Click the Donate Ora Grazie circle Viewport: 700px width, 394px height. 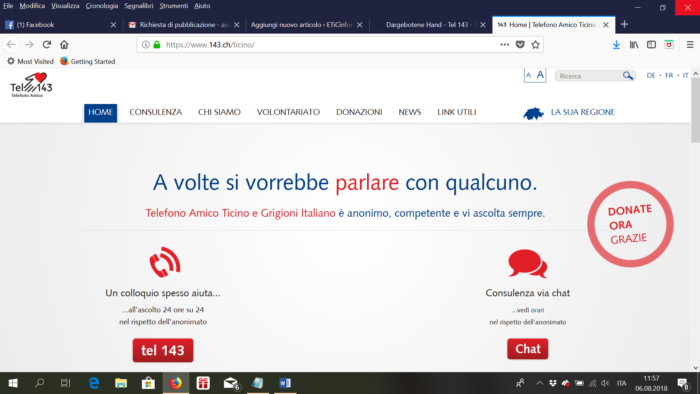tap(630, 224)
